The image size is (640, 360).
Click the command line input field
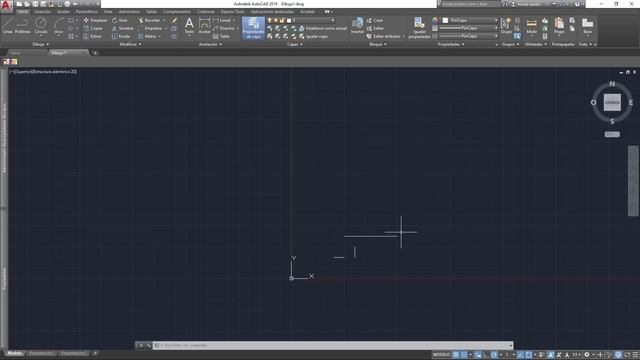click(x=333, y=345)
